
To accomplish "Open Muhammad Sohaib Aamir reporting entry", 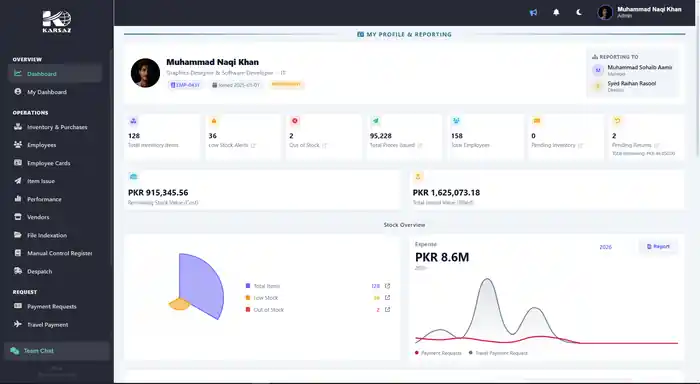I will pos(632,70).
